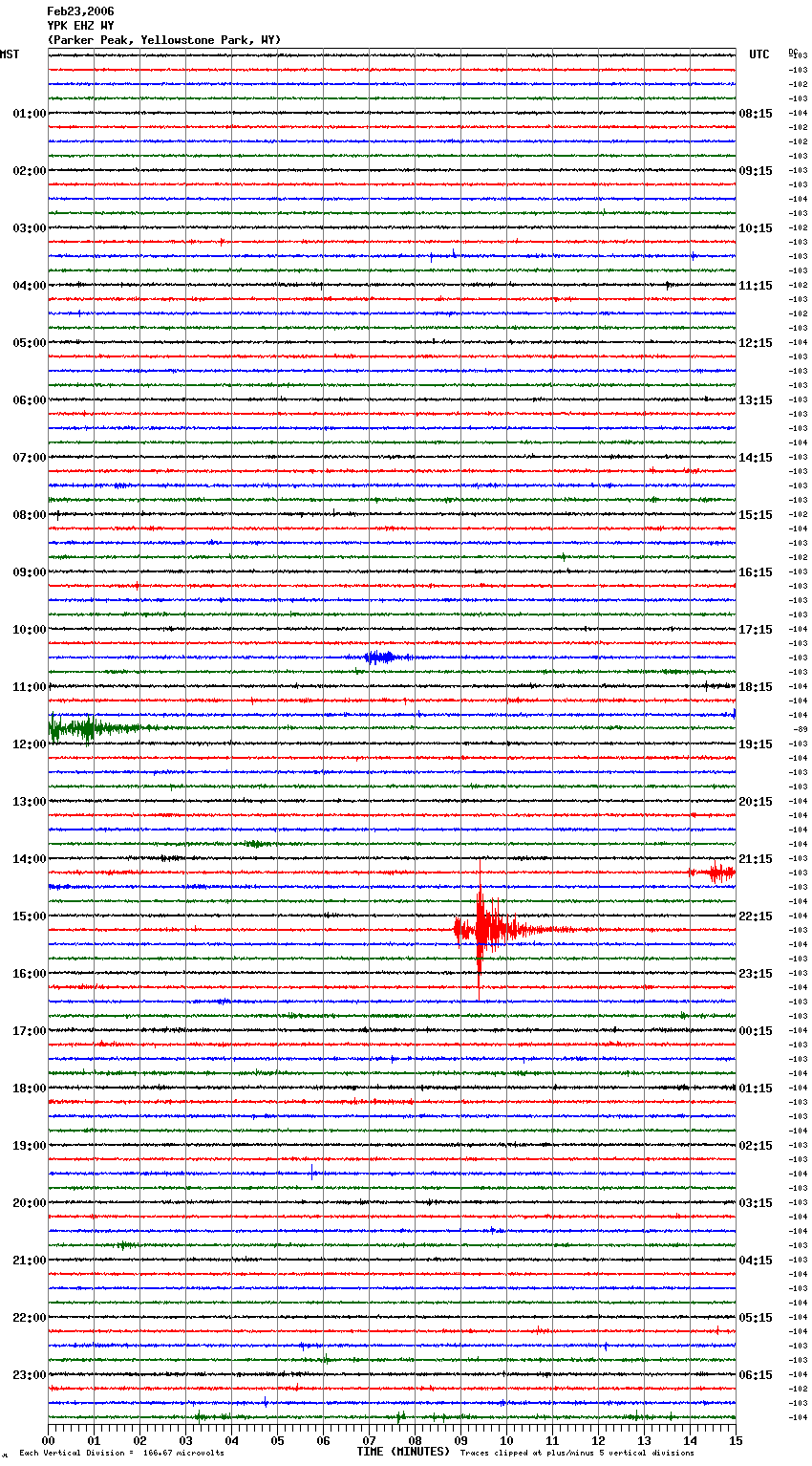
Task: Click the Each Vertical Division microvolts note
Action: [x=121, y=1454]
